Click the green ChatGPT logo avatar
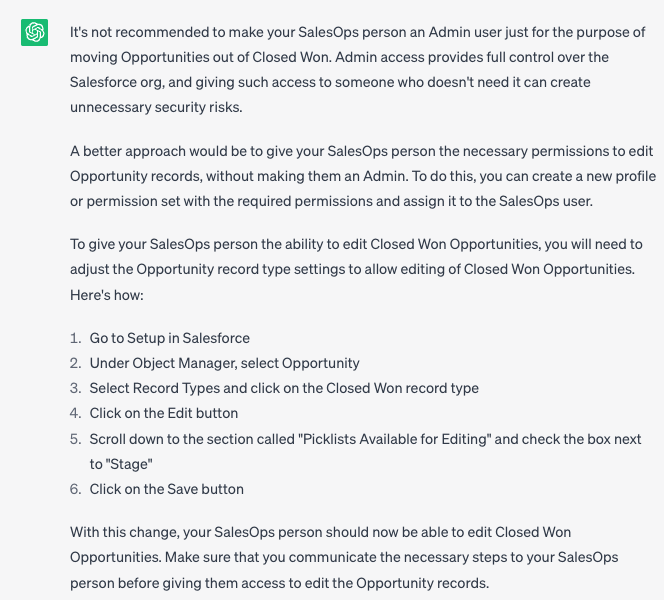This screenshot has width=664, height=600. tap(34, 32)
